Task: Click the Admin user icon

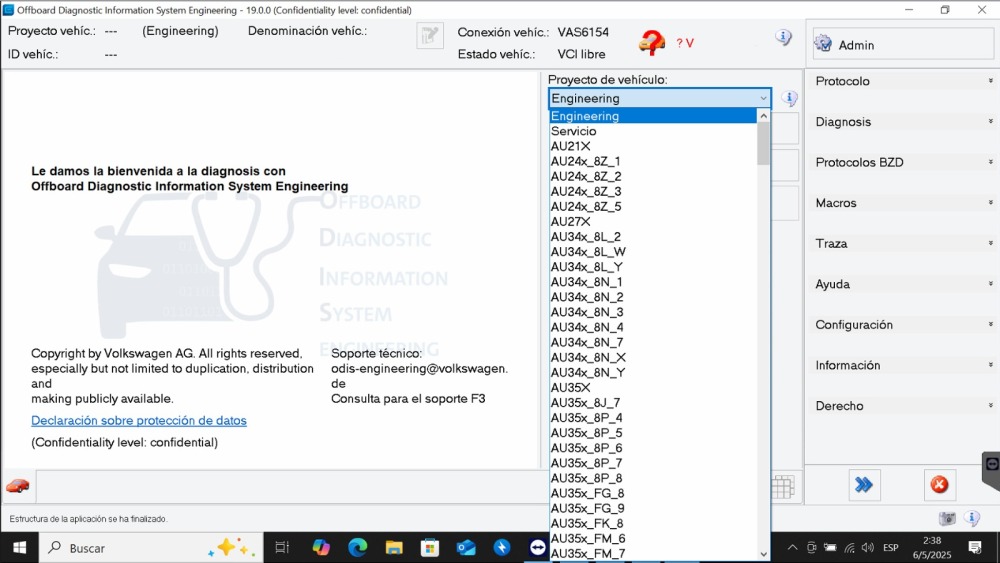Action: [x=823, y=43]
